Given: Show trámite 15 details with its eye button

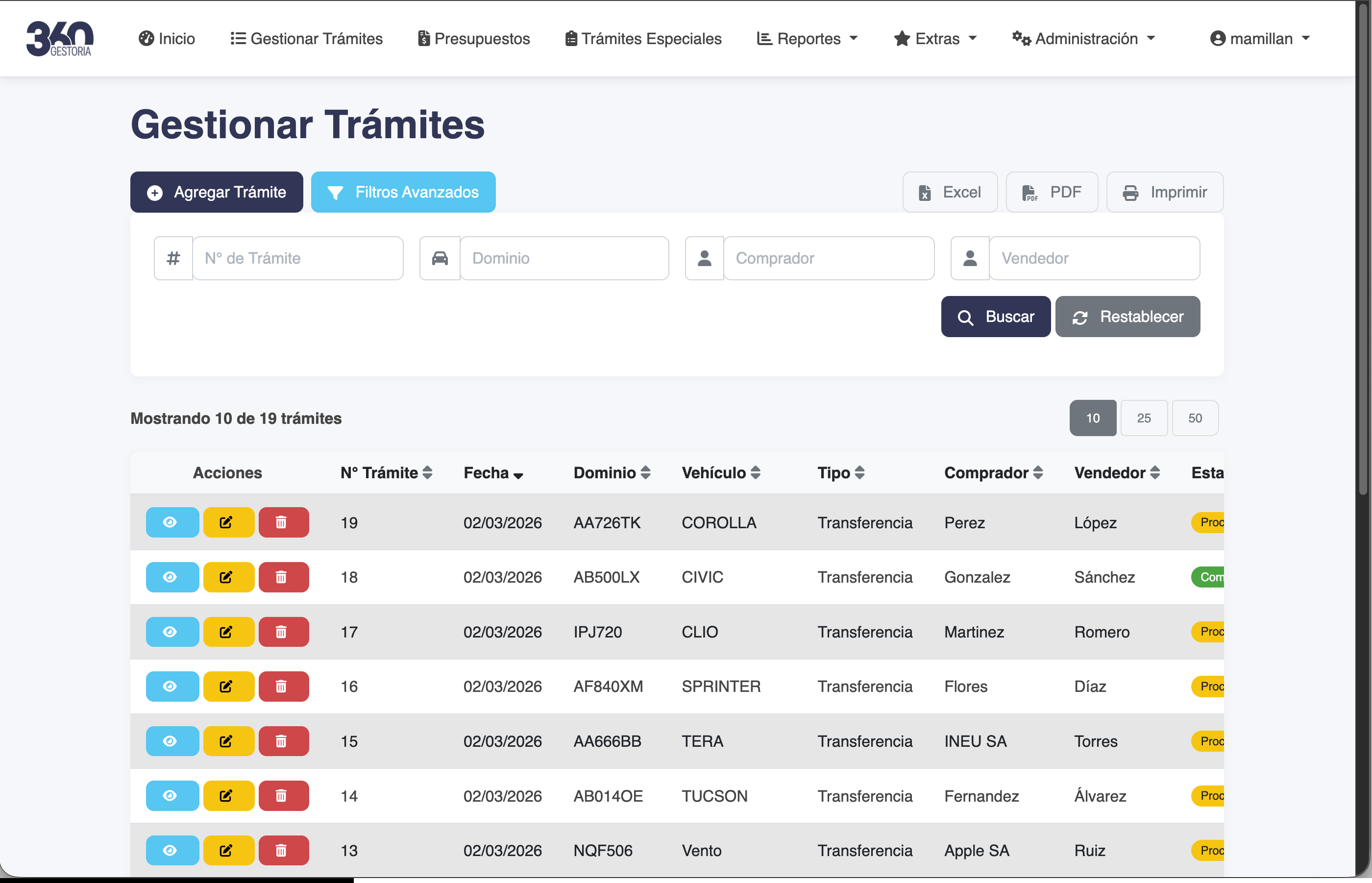Looking at the screenshot, I should 171,741.
